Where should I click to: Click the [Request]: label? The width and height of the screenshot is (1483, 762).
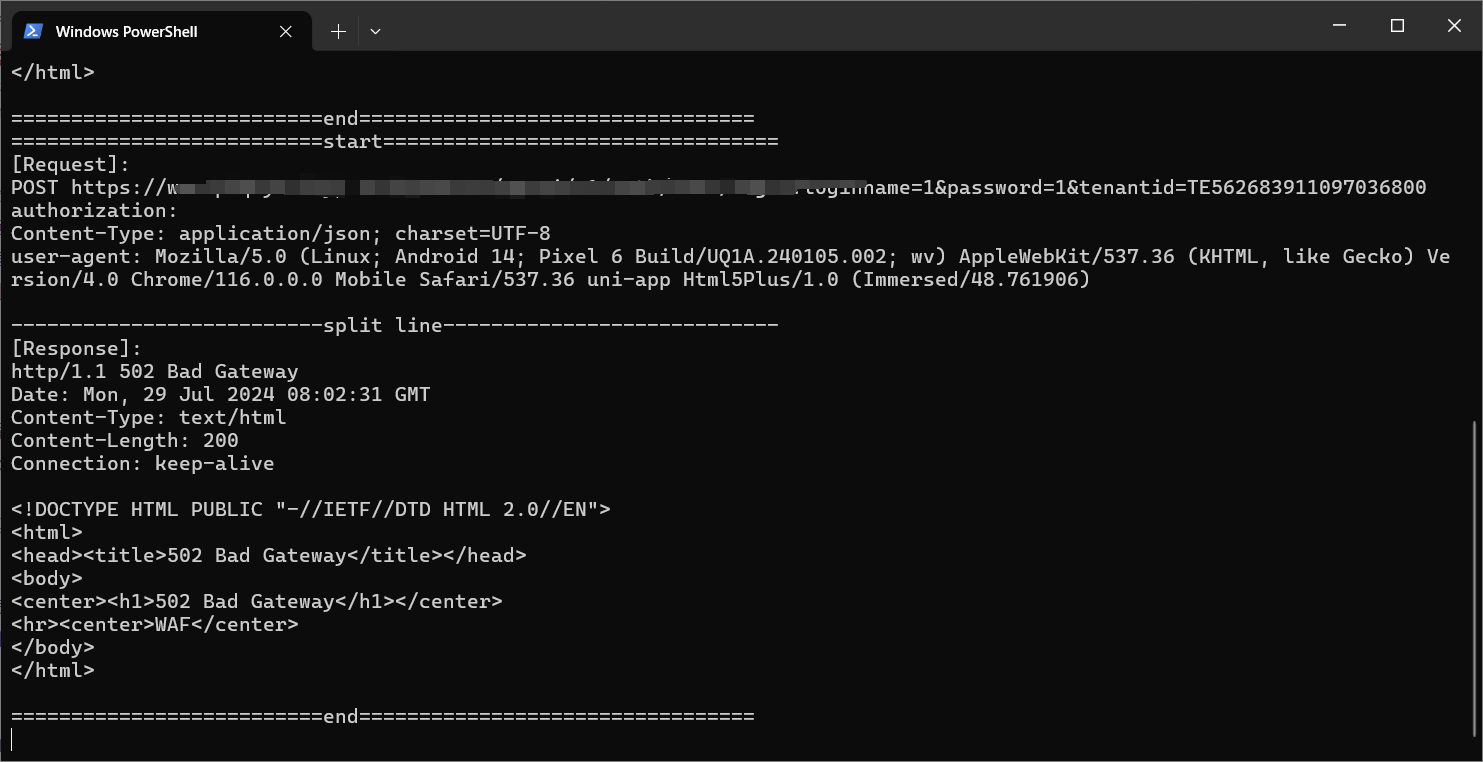70,164
